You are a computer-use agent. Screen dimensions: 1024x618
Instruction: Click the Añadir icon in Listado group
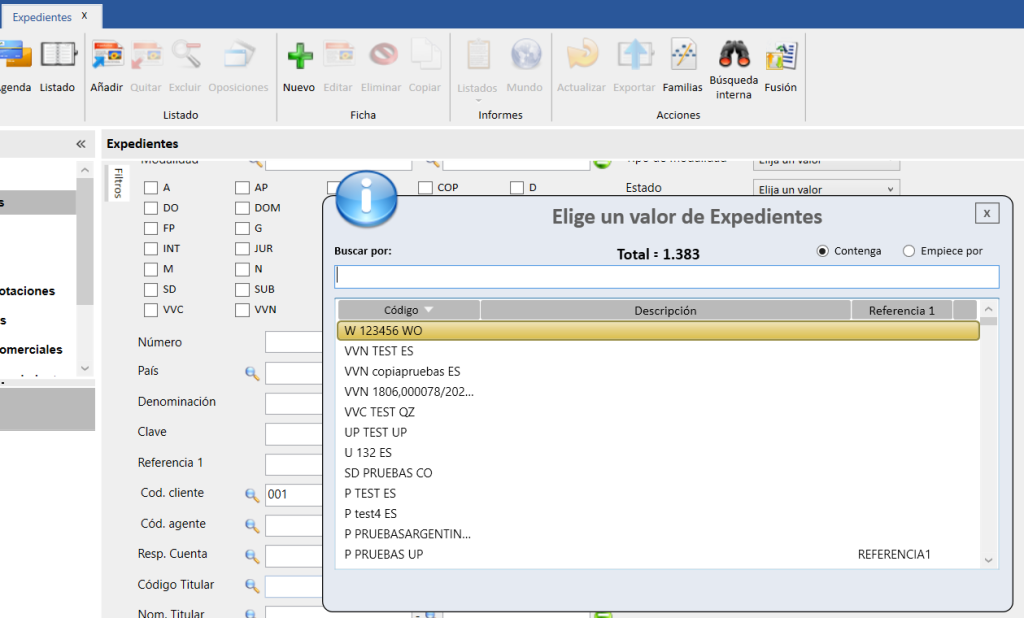tap(106, 56)
